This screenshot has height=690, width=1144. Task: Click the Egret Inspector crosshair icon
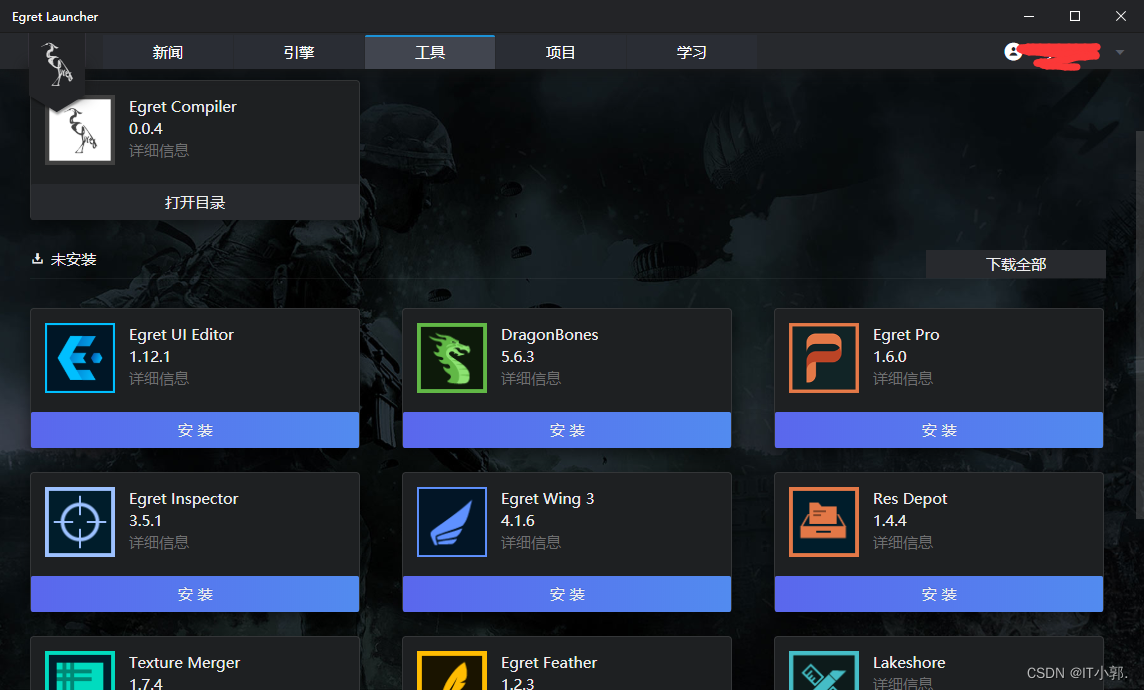80,522
